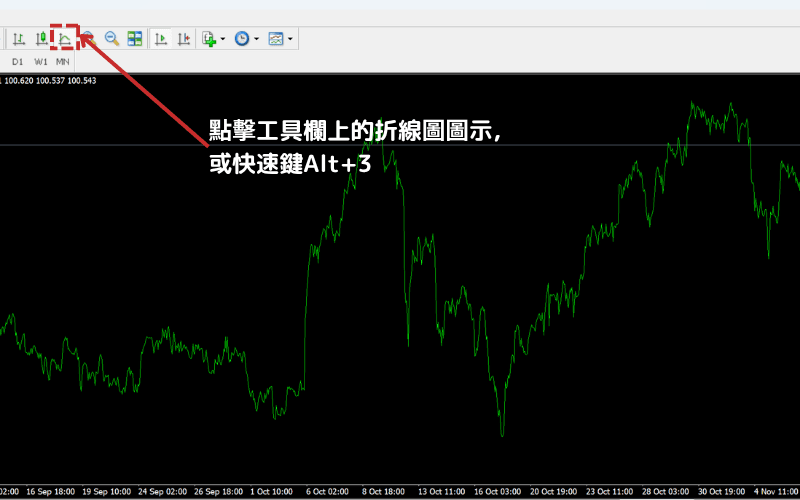Click the price value 100.537
Image resolution: width=800 pixels, height=500 pixels.
[51, 81]
